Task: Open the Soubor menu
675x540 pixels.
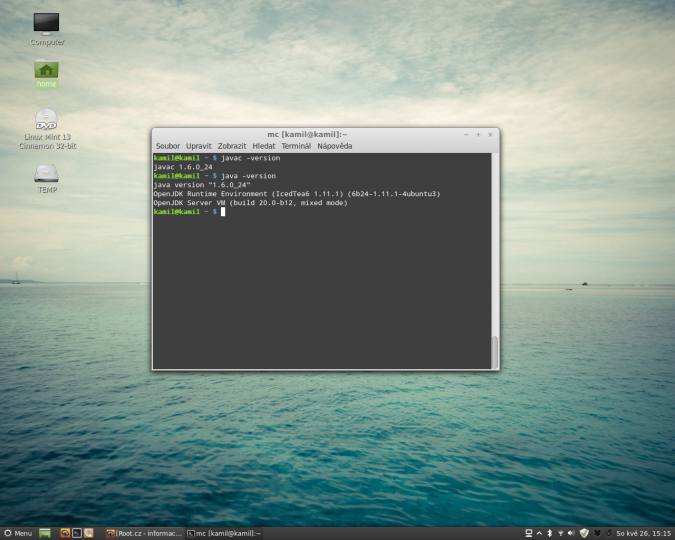Action: 168,146
